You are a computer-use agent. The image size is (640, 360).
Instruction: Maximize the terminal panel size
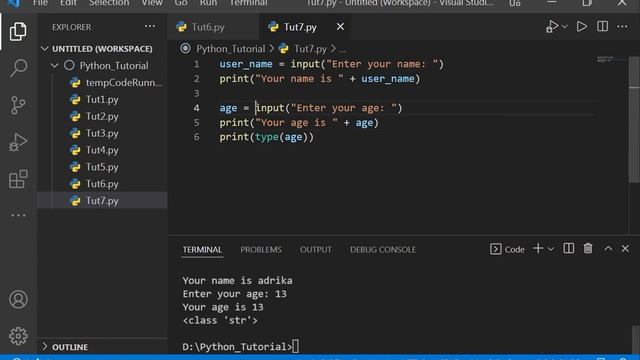pos(608,249)
